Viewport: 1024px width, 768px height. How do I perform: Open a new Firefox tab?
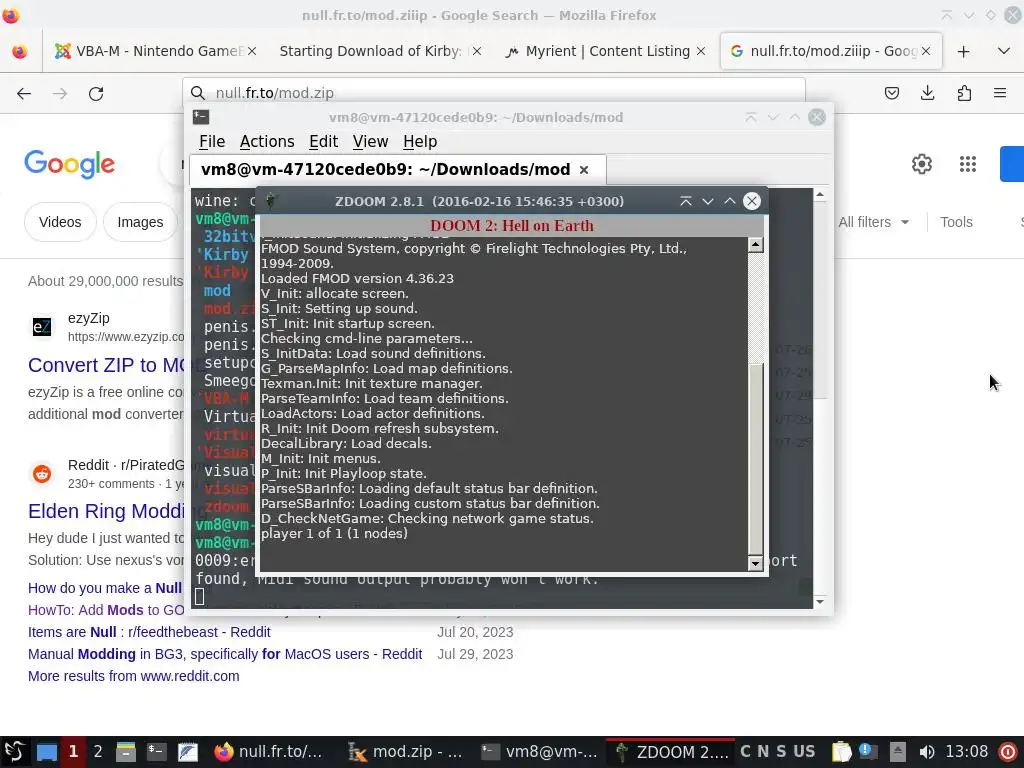coord(963,51)
